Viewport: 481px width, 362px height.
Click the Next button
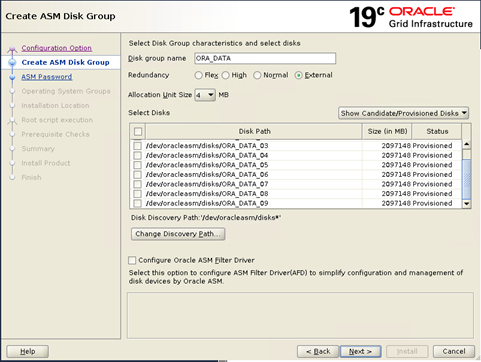(x=360, y=351)
